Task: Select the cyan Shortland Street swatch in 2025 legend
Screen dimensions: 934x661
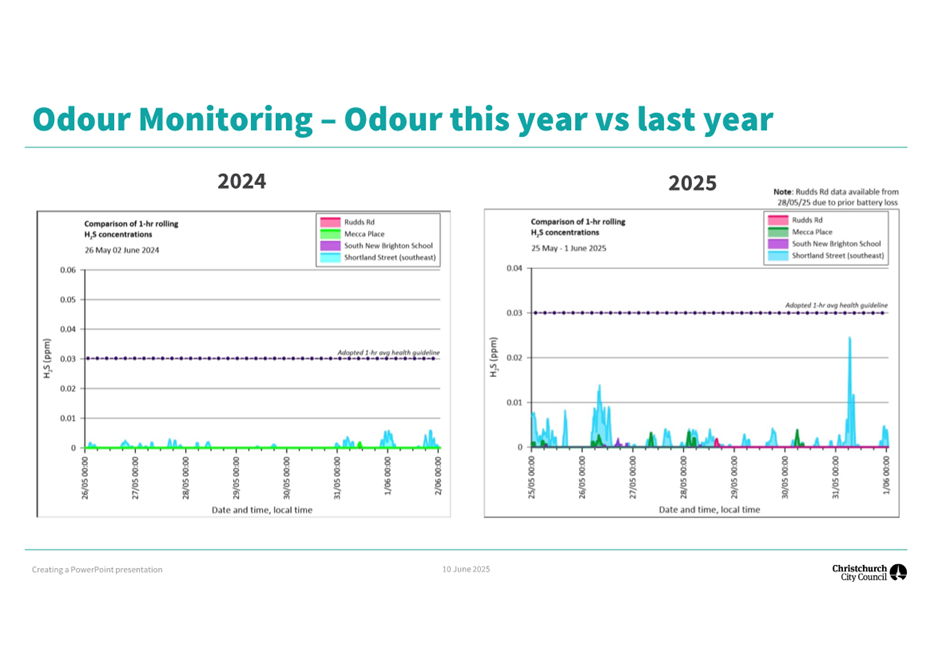Action: click(778, 256)
